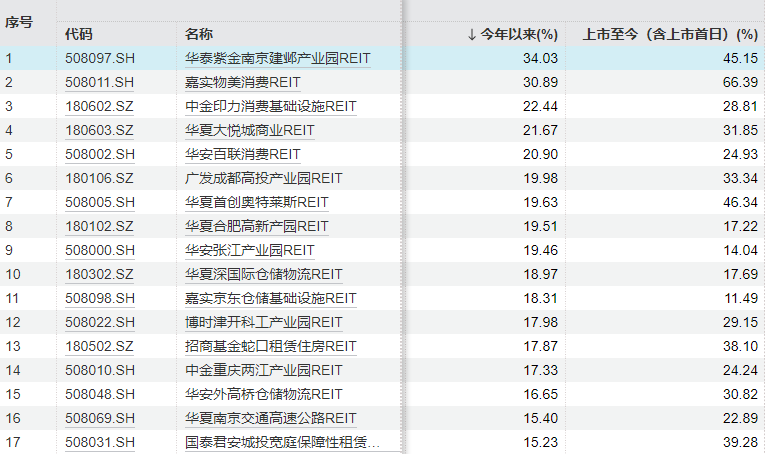Select the 24.93 since-listing value
Viewport: 765px width, 454px height.
(x=740, y=154)
